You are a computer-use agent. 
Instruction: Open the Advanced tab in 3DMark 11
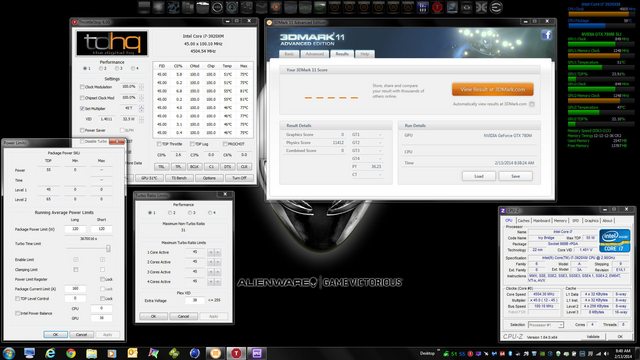tap(314, 54)
